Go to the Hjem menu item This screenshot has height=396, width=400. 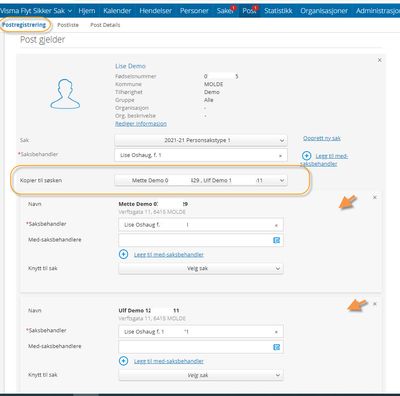pos(87,11)
